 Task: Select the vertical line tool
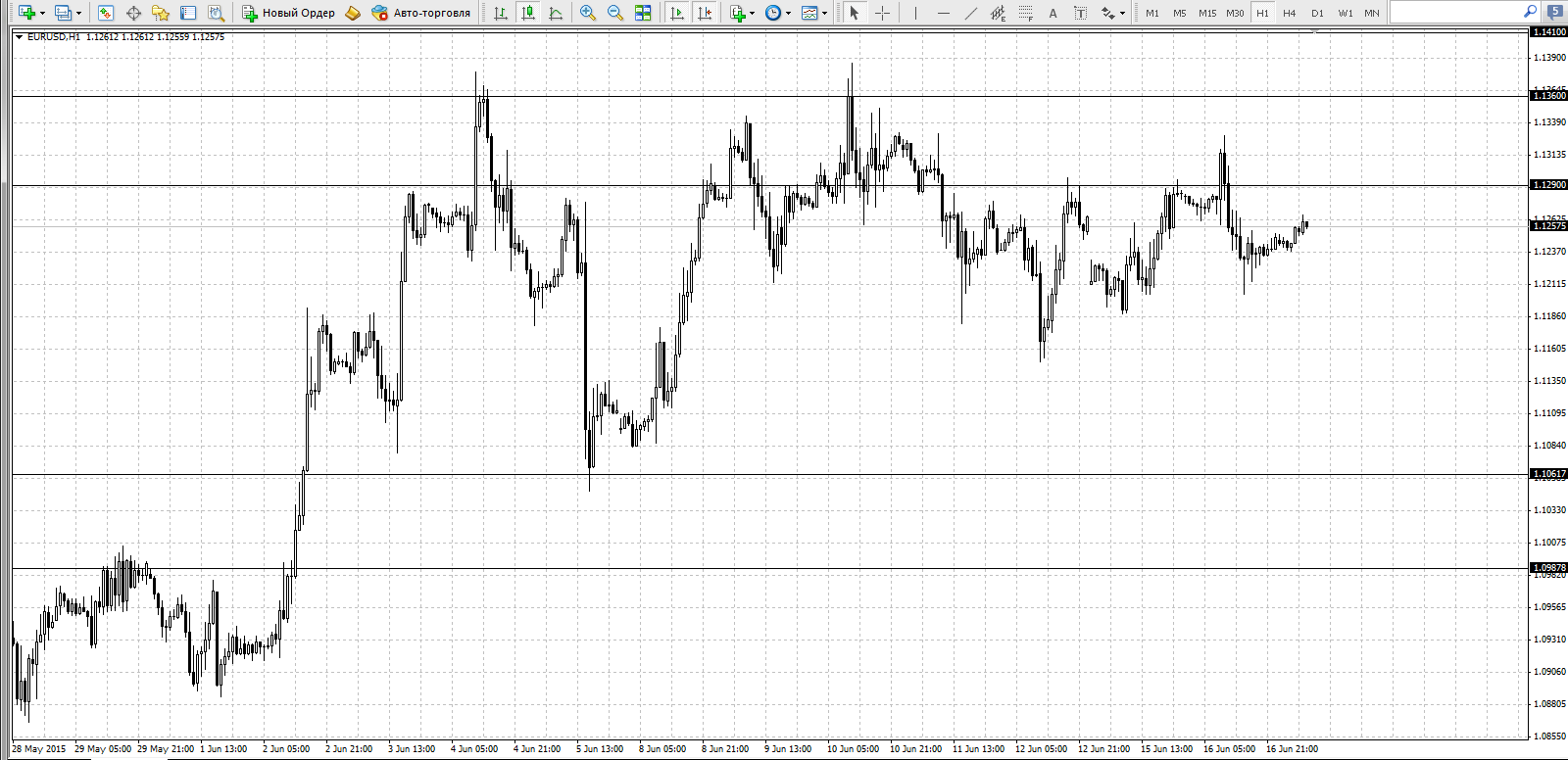pos(915,13)
